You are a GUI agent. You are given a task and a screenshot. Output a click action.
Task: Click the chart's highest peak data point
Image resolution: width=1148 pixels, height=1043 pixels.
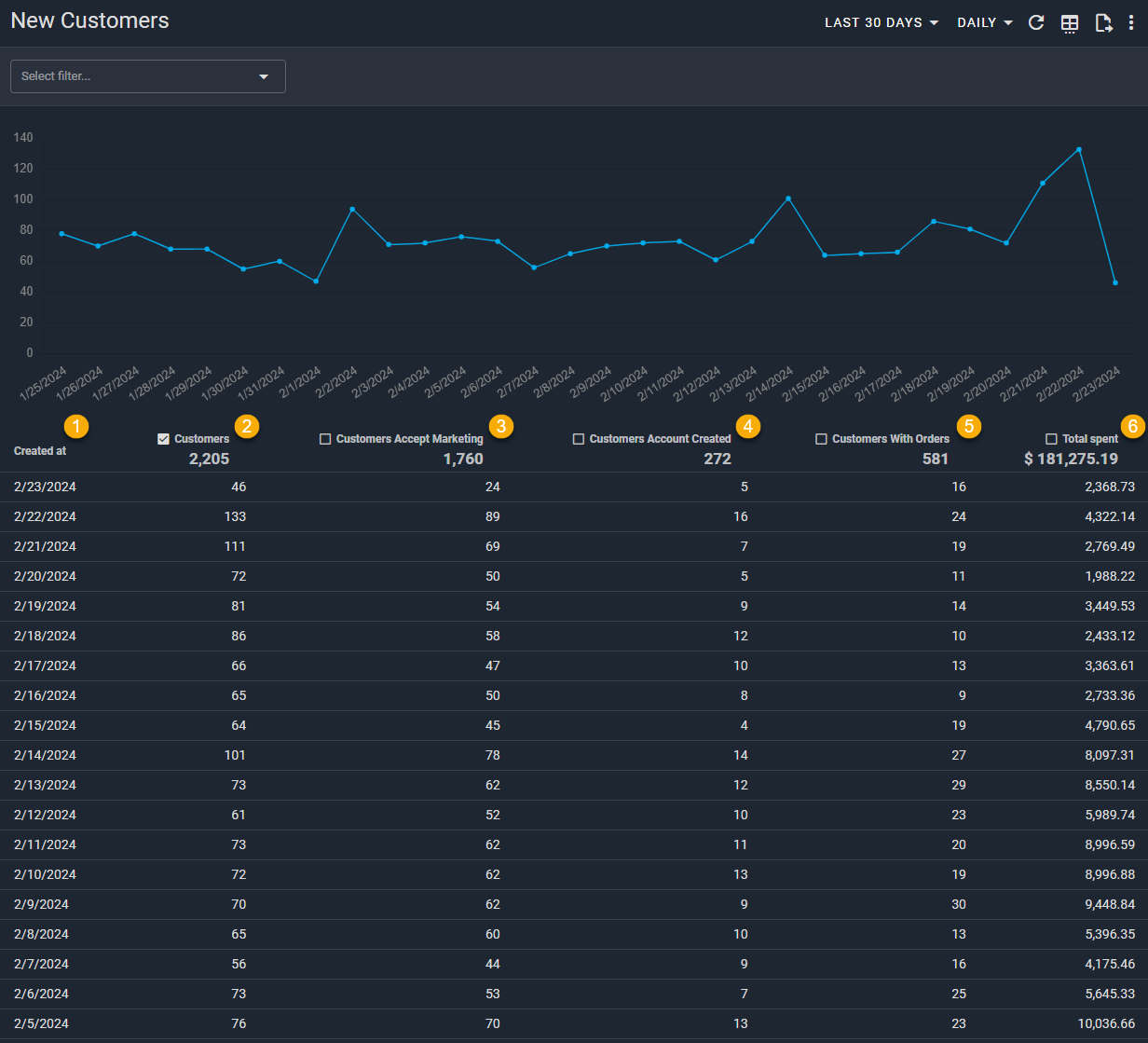coord(1079,149)
